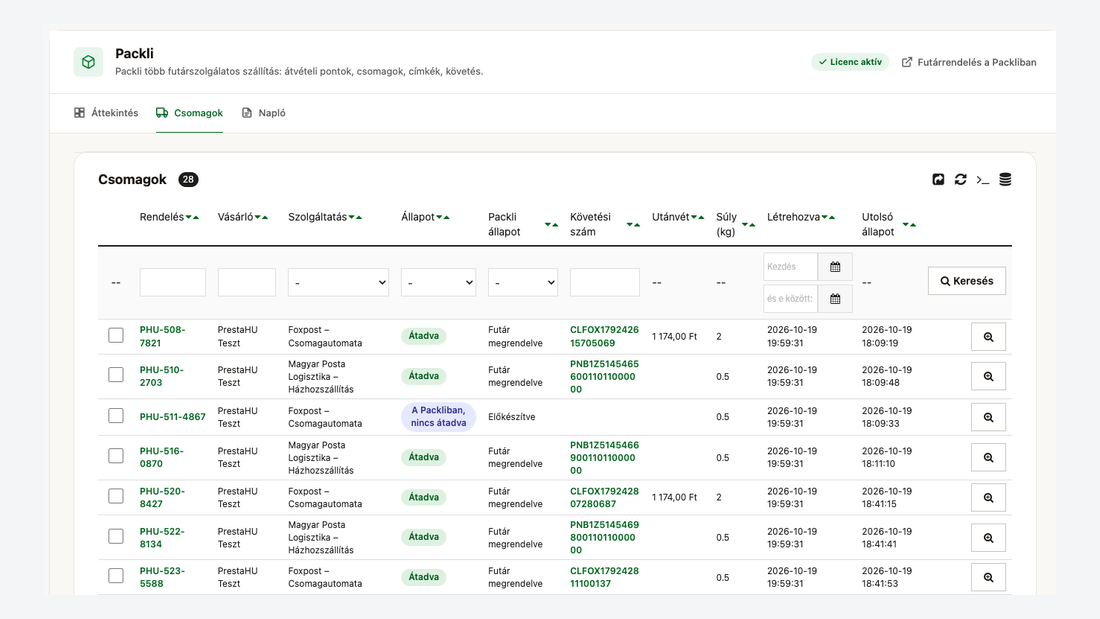Follow tracking number CLFOX179242615705069

604,336
